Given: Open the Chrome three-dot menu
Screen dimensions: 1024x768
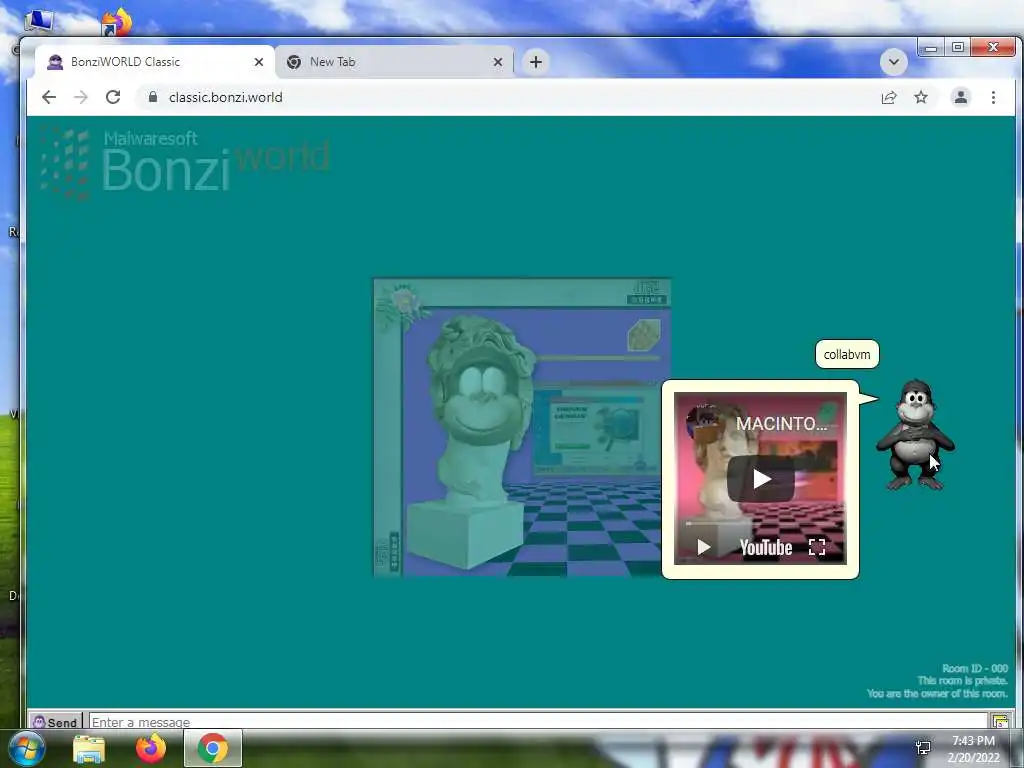Looking at the screenshot, I should tap(993, 97).
